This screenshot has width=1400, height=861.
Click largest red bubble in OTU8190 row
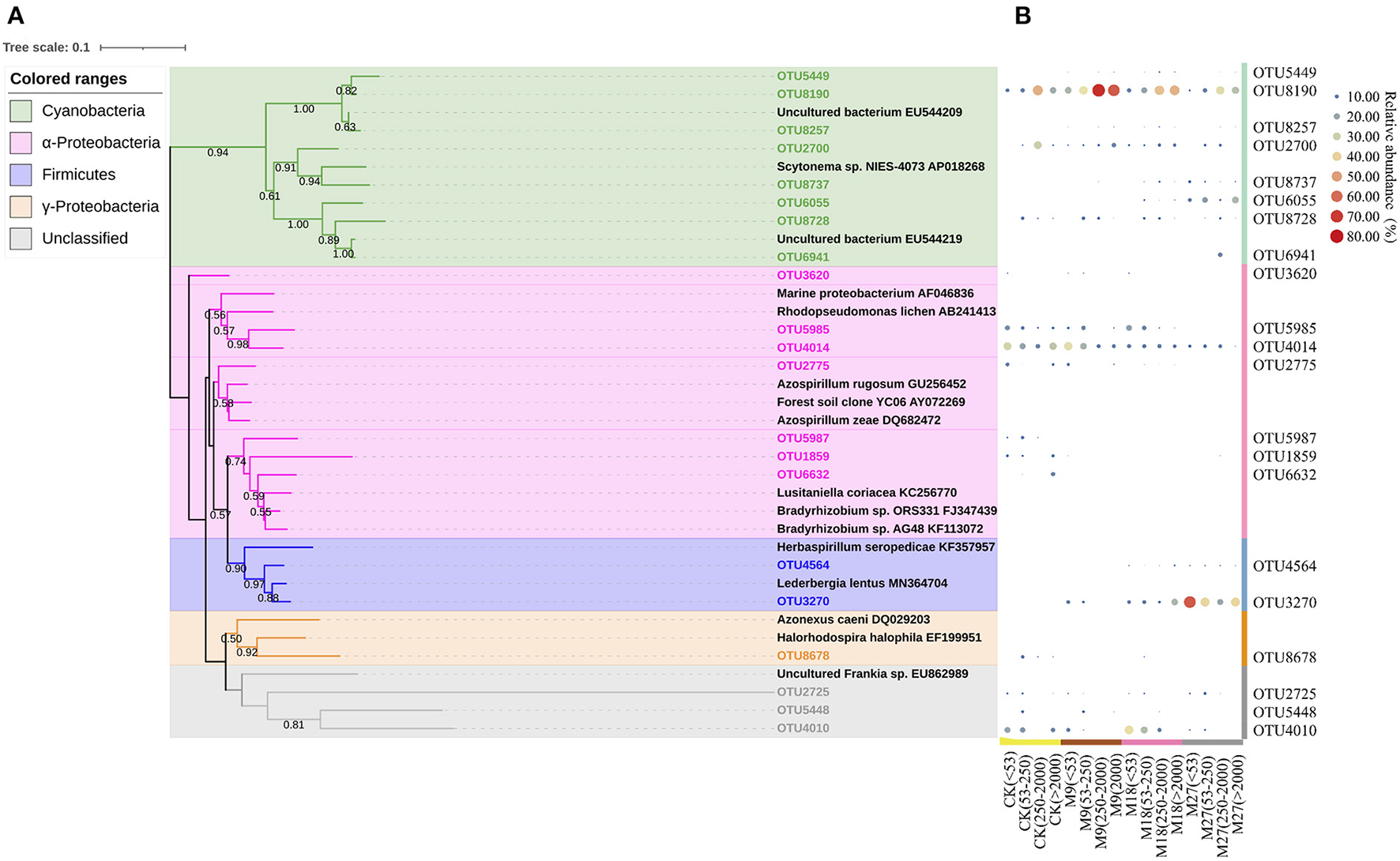point(1098,91)
